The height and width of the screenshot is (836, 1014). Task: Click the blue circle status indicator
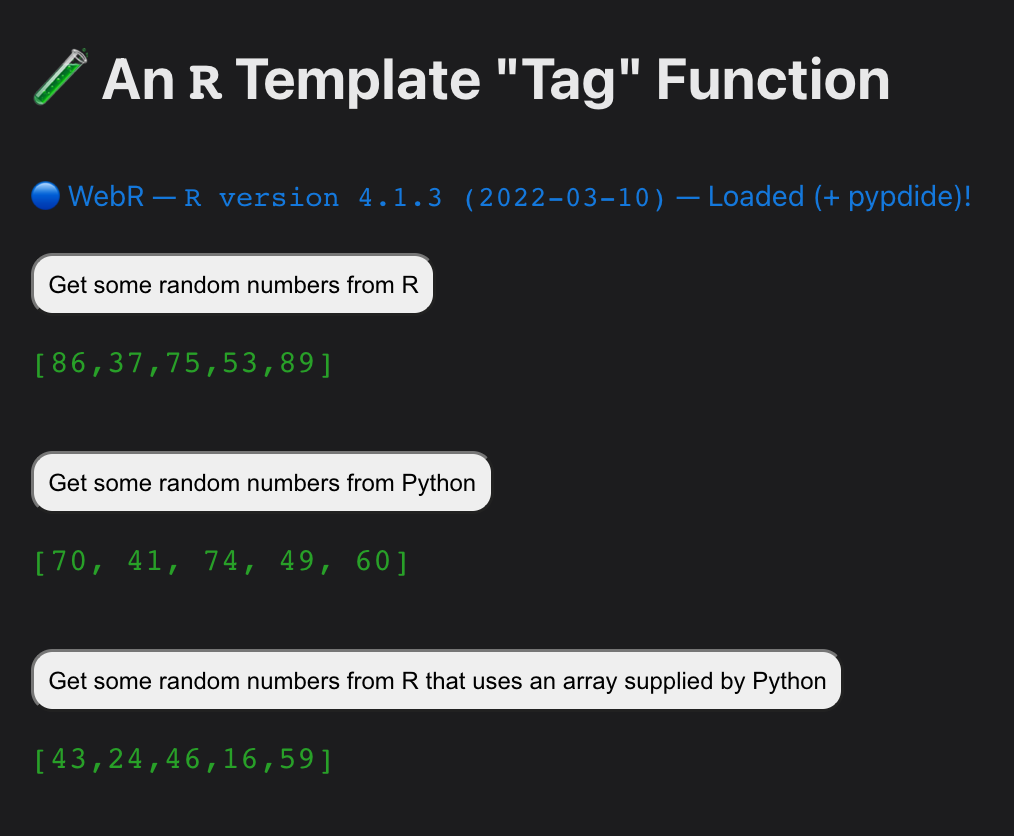(46, 196)
